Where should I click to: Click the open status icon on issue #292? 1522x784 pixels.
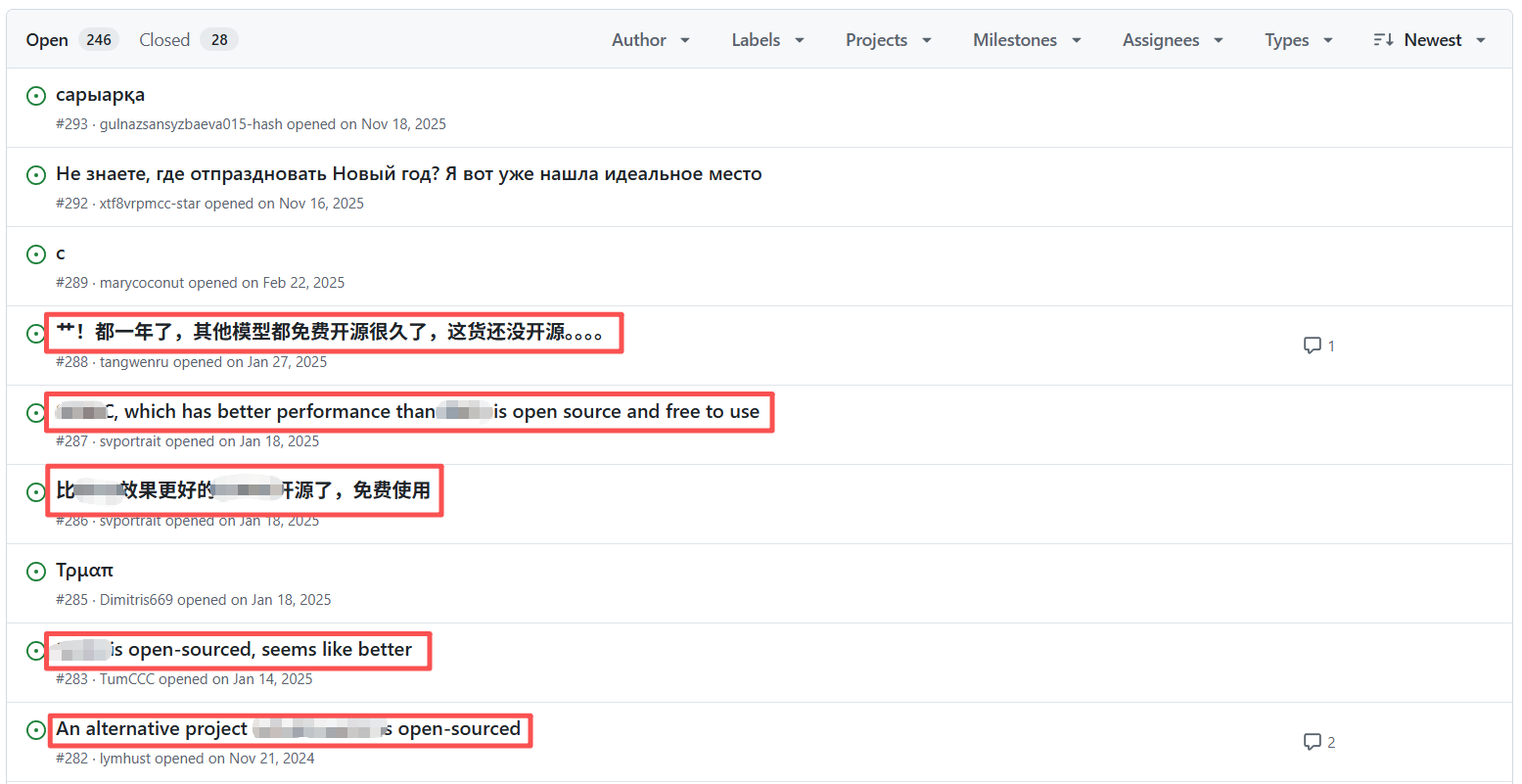pos(36,175)
